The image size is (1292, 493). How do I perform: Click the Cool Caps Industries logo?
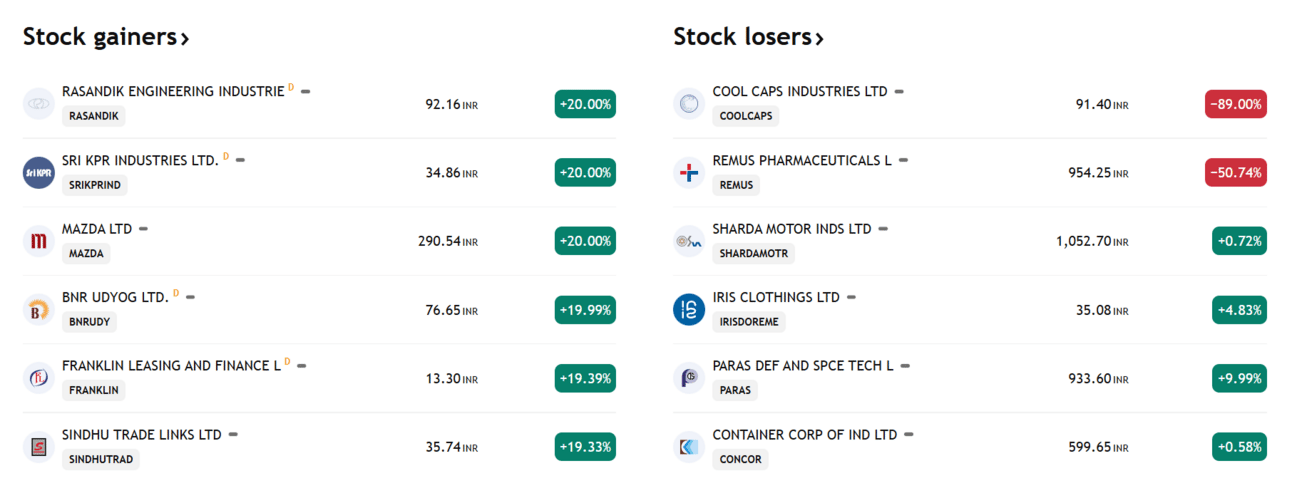coord(689,103)
